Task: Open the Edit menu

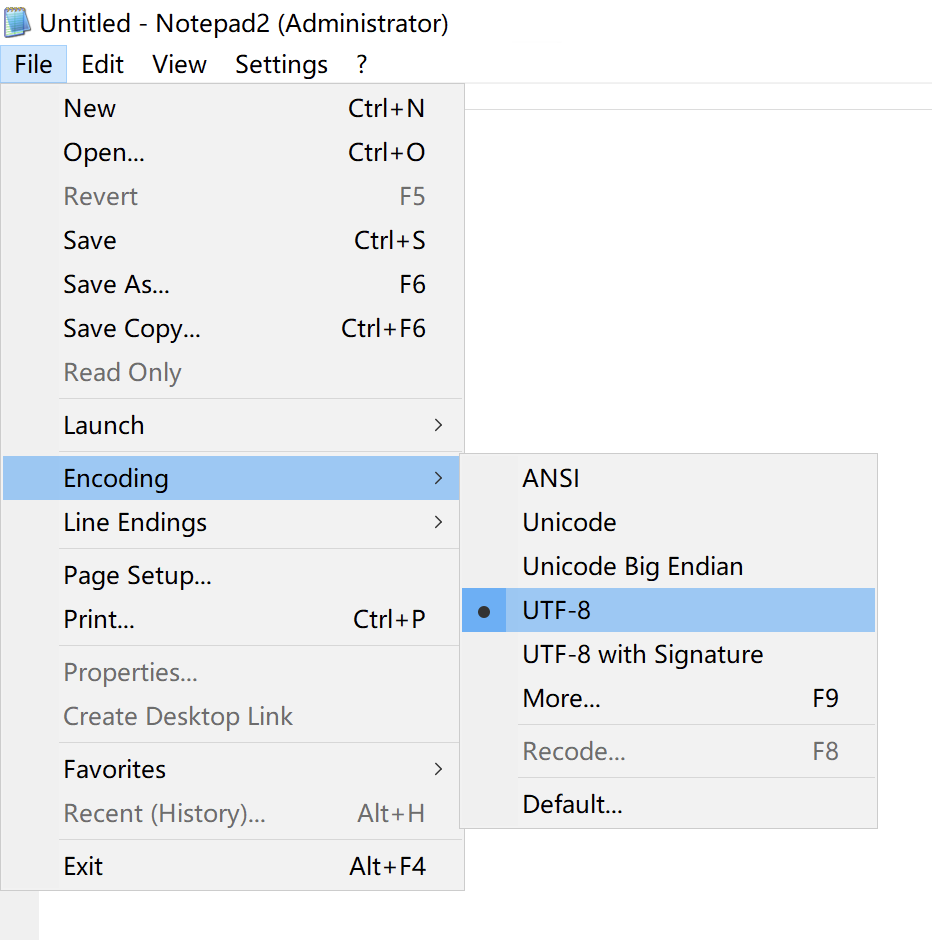Action: [x=102, y=64]
